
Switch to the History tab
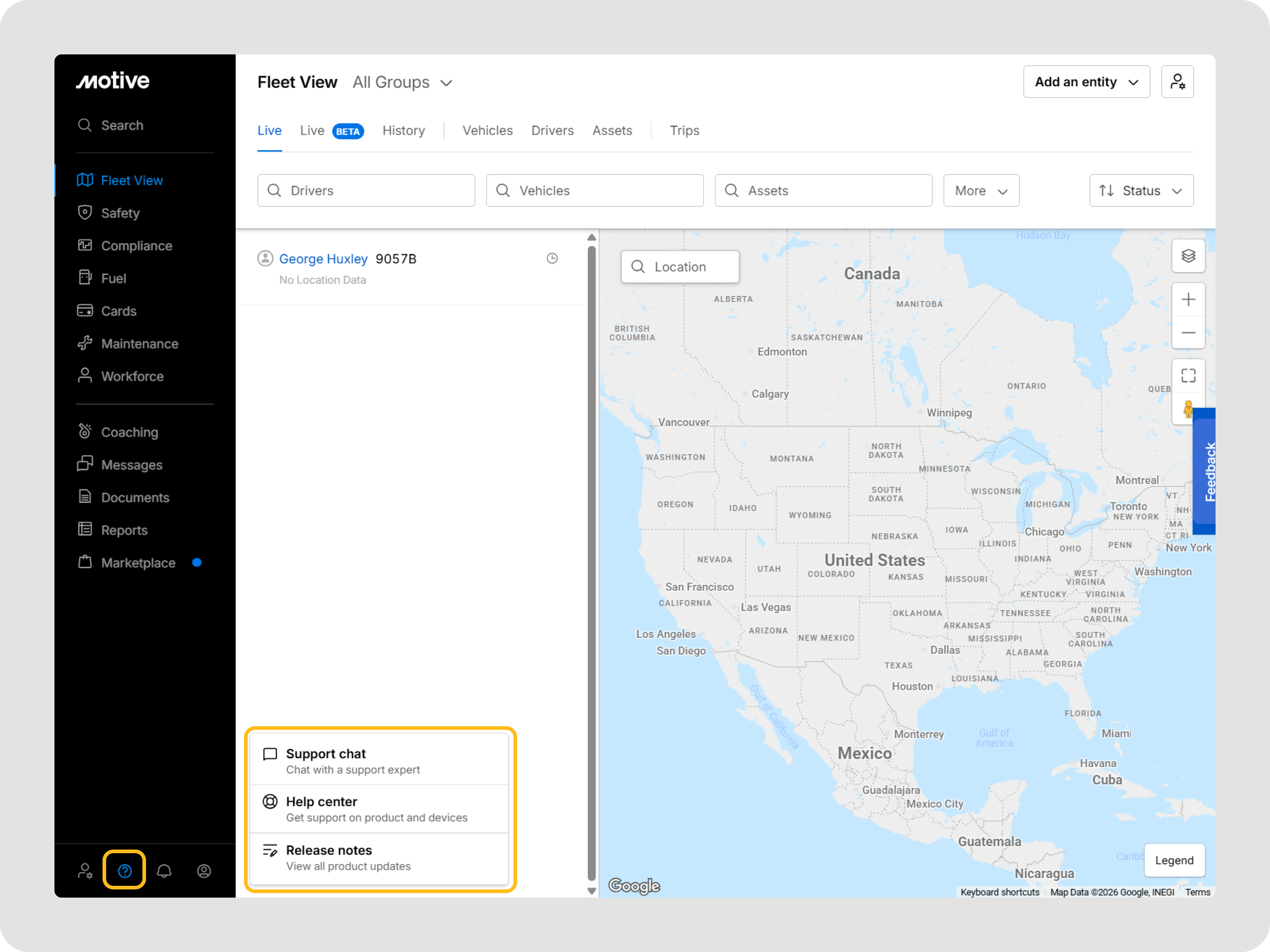pyautogui.click(x=404, y=131)
